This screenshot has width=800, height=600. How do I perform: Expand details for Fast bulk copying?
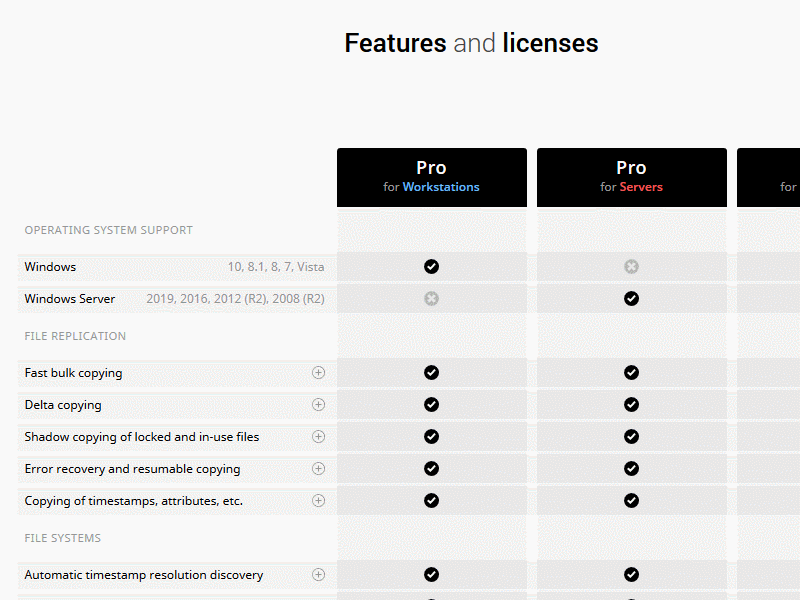pyautogui.click(x=318, y=372)
